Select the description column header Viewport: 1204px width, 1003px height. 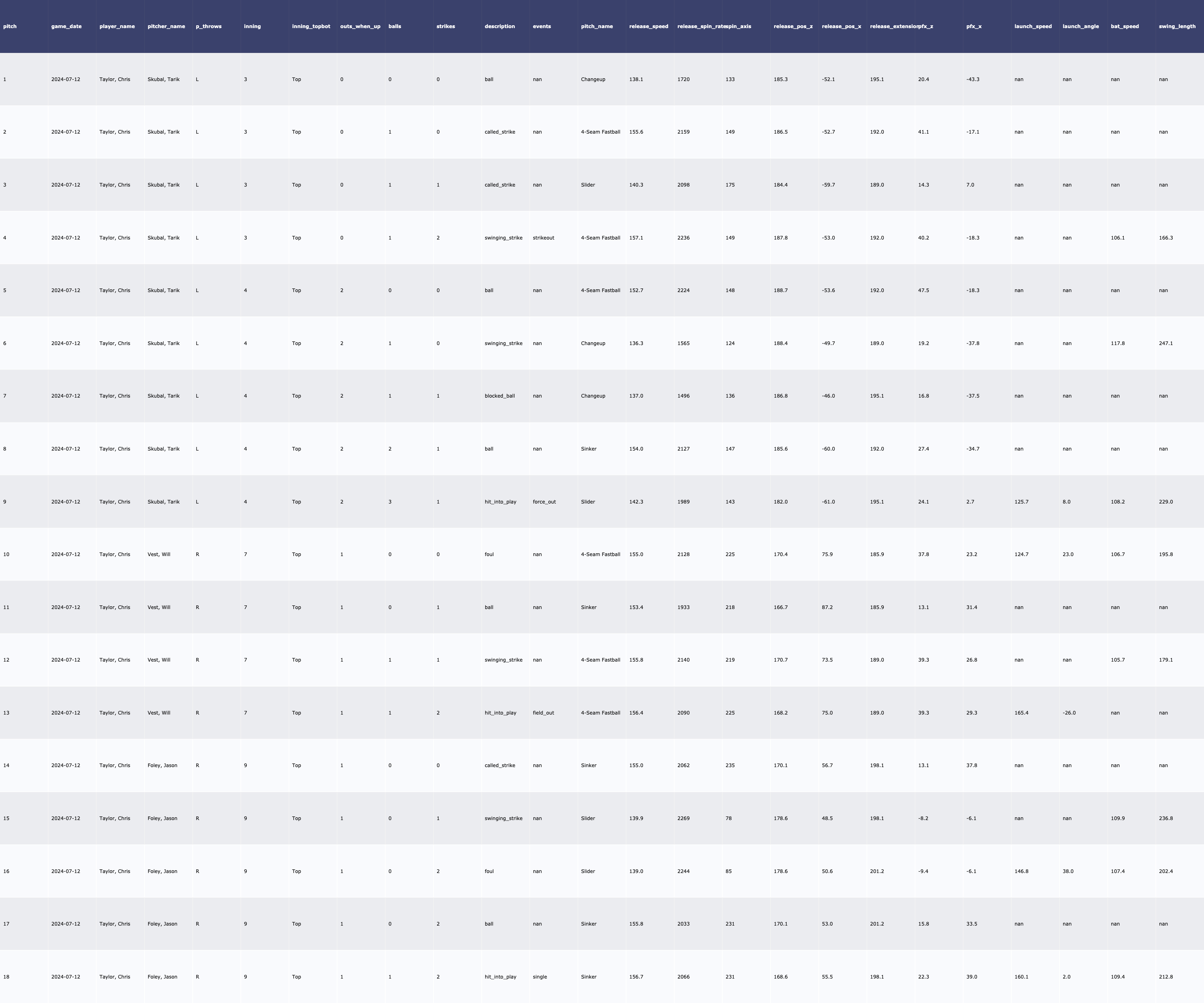(499, 26)
